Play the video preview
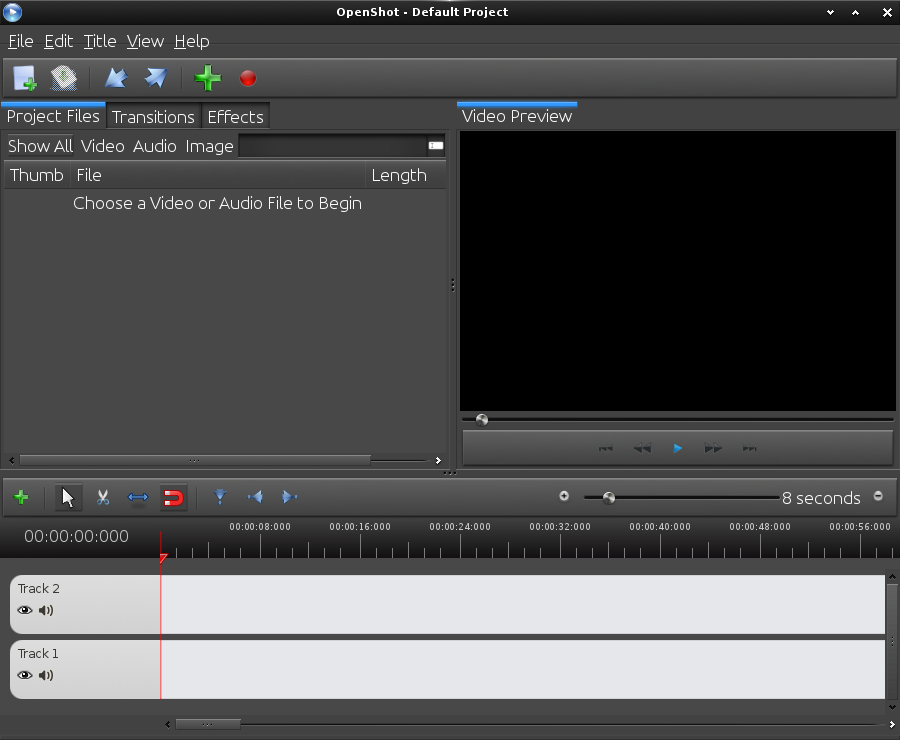The width and height of the screenshot is (900, 740). click(x=677, y=448)
